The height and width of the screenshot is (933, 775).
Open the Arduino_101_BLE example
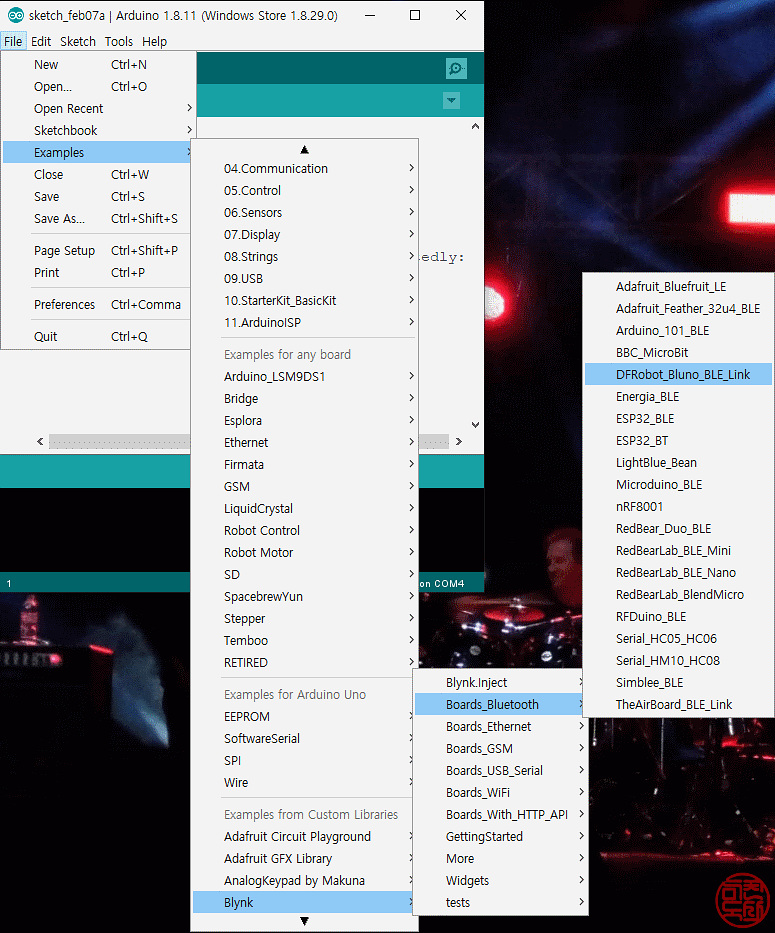point(678,331)
